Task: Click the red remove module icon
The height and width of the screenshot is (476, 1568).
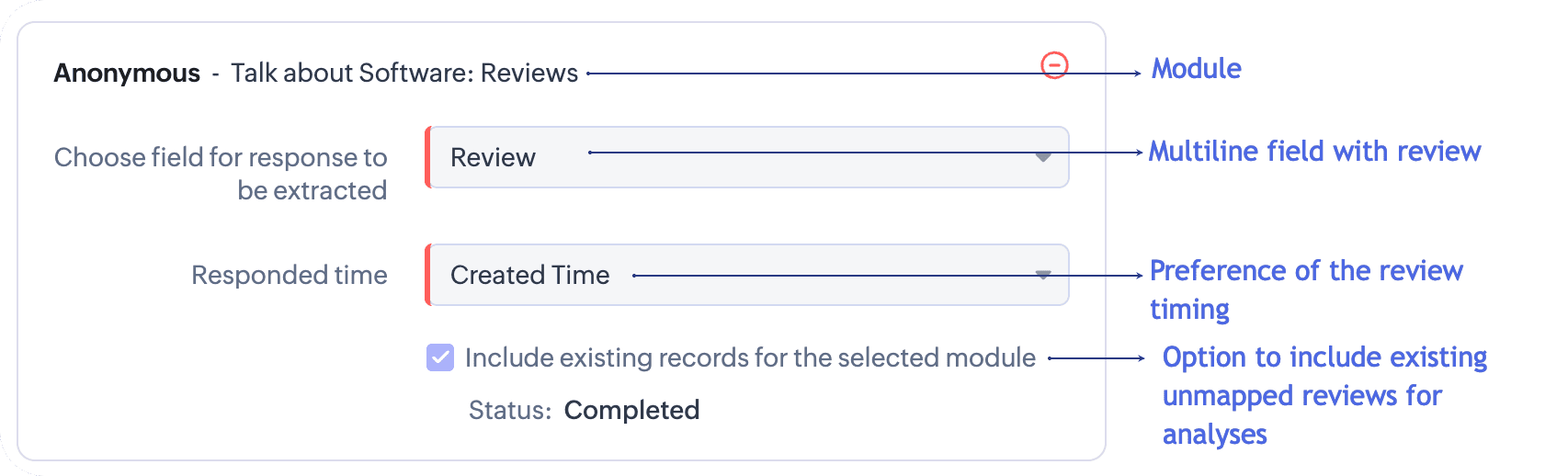Action: pyautogui.click(x=1054, y=65)
